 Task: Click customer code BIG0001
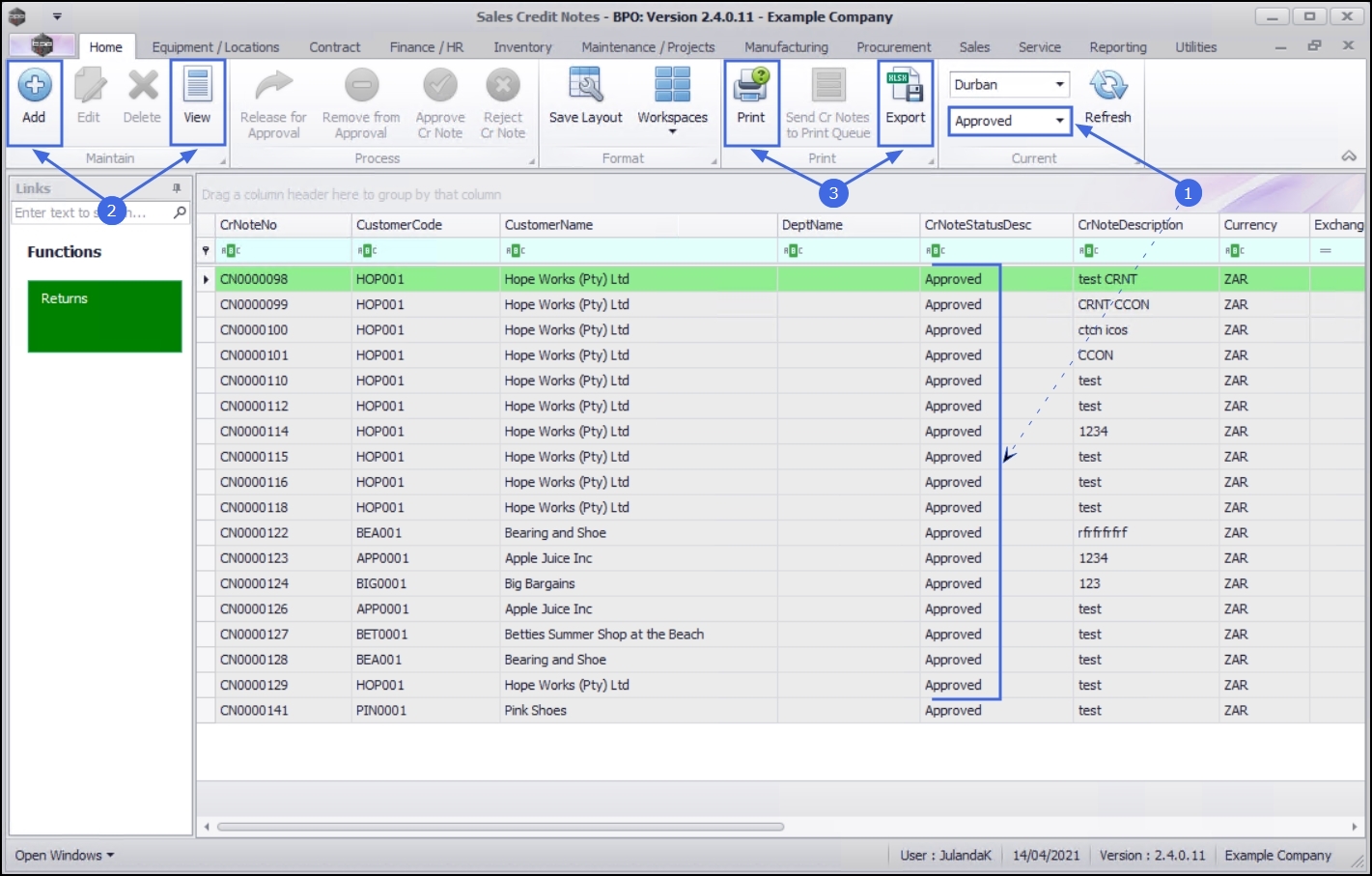point(381,583)
